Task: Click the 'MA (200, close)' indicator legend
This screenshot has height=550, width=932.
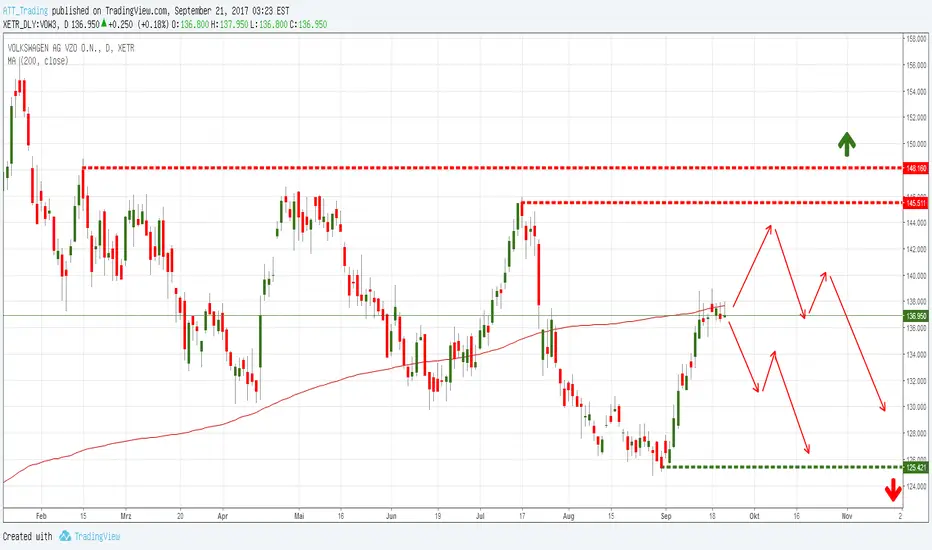Action: [x=38, y=61]
